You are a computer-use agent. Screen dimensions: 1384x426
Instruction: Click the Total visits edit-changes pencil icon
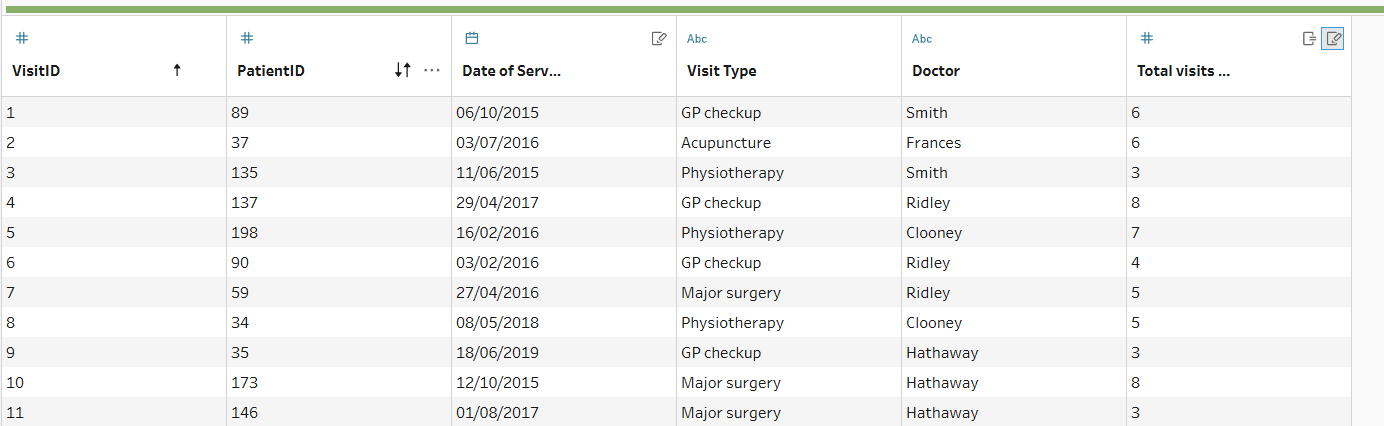pyautogui.click(x=1333, y=39)
